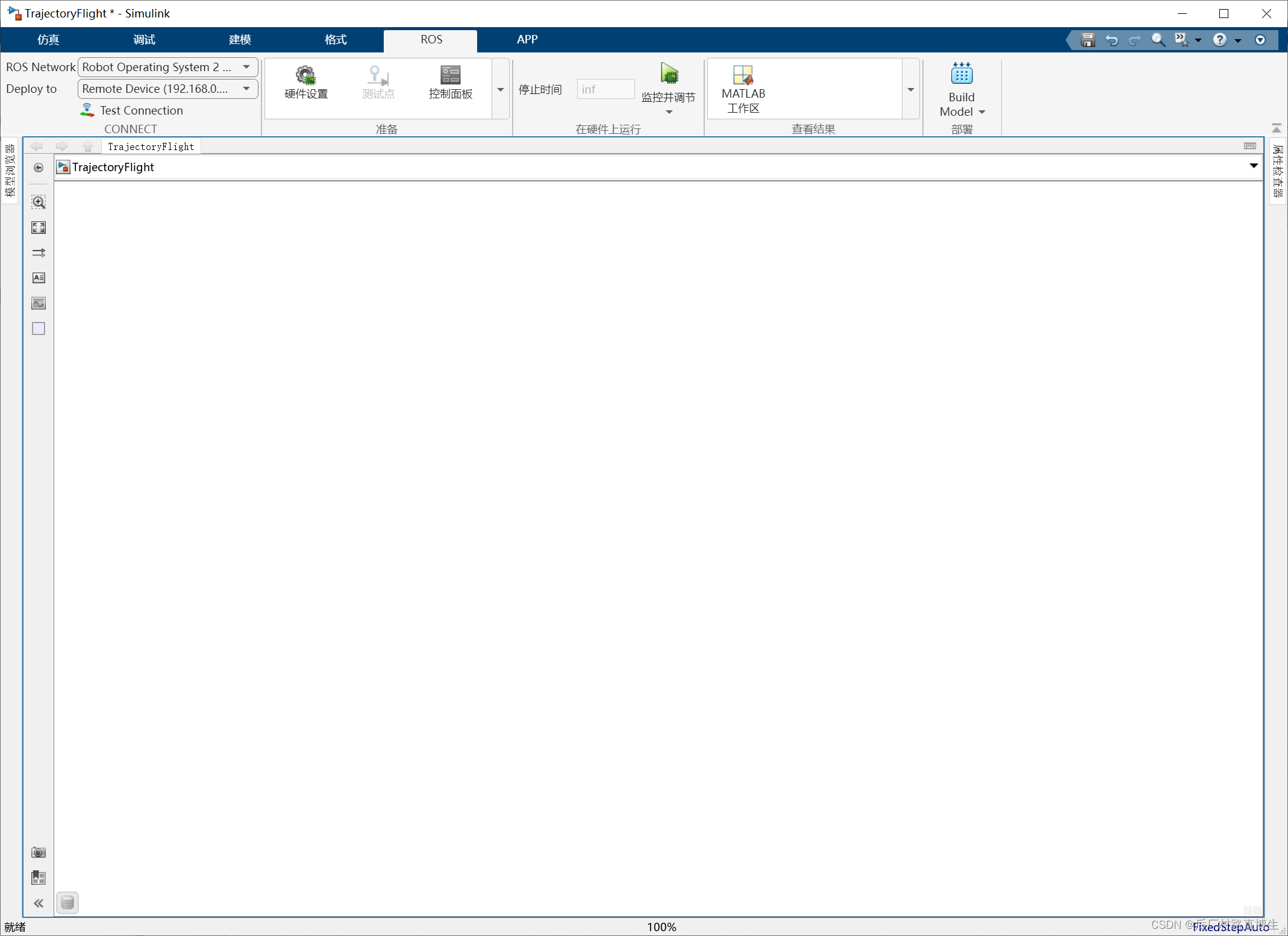The image size is (1288, 936).
Task: Click the hide/show explorer bar circle icon
Action: click(39, 168)
